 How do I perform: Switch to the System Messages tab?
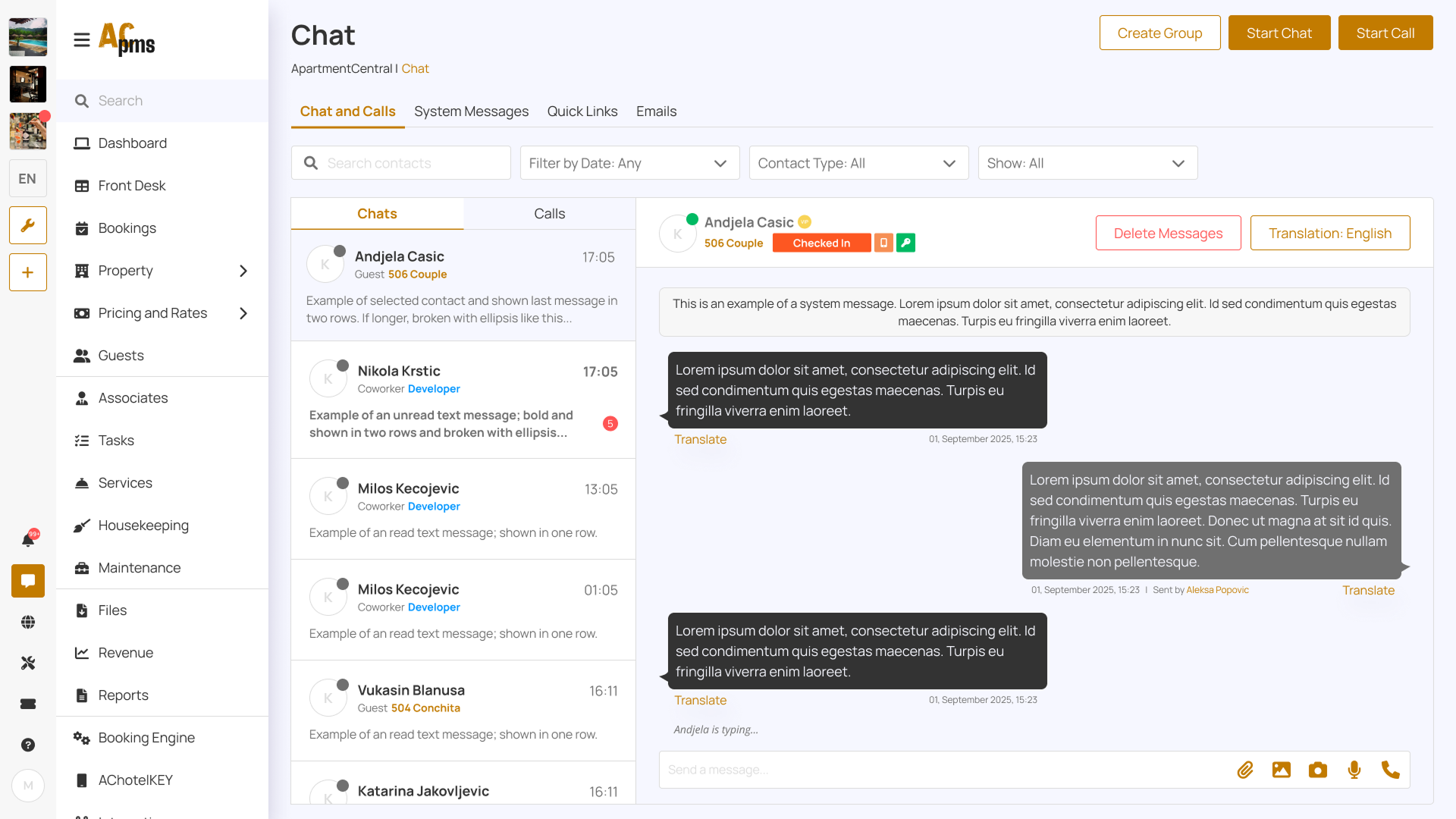point(471,111)
